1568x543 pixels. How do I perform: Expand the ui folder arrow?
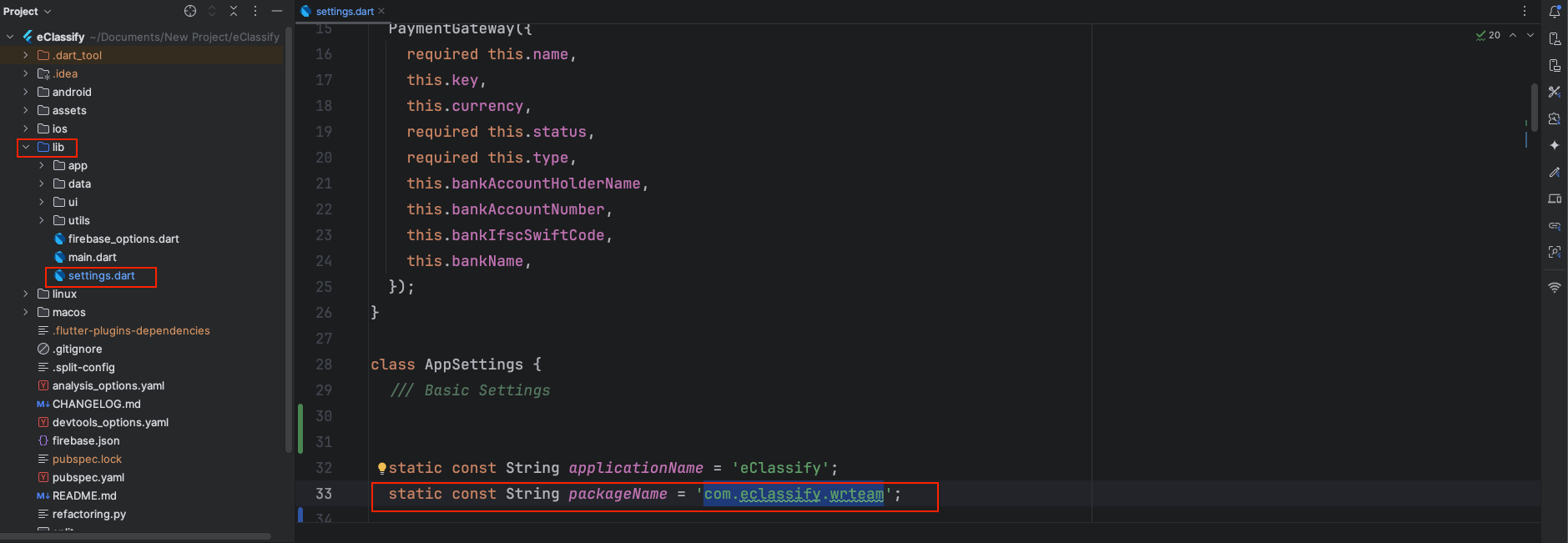click(x=42, y=202)
